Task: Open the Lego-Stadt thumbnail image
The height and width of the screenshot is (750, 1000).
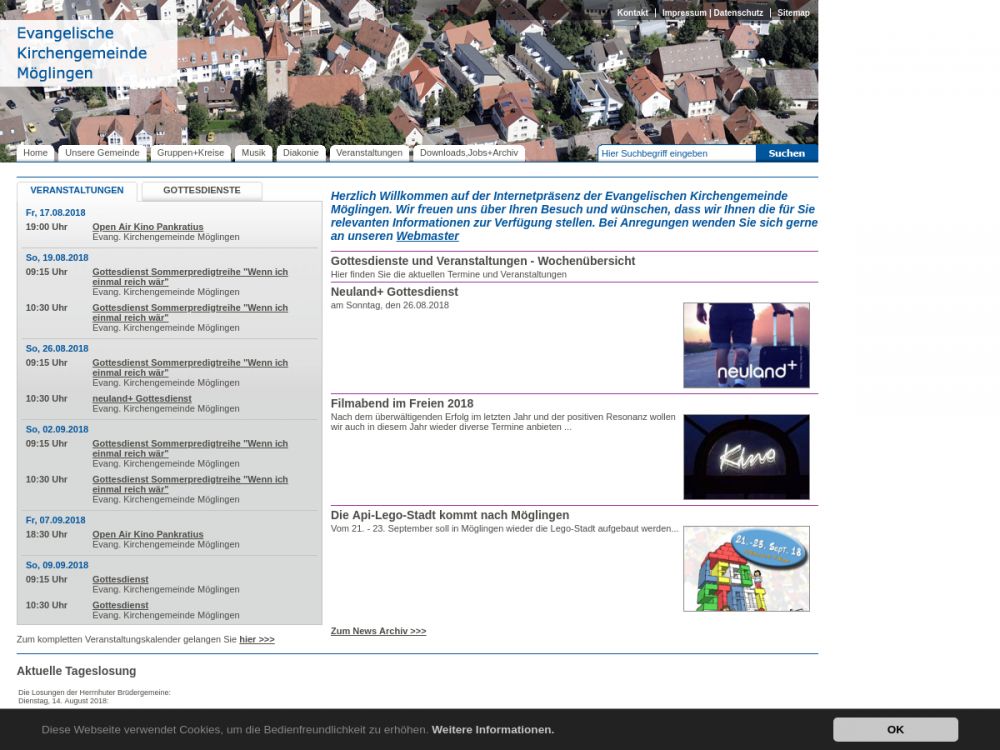Action: [x=746, y=569]
